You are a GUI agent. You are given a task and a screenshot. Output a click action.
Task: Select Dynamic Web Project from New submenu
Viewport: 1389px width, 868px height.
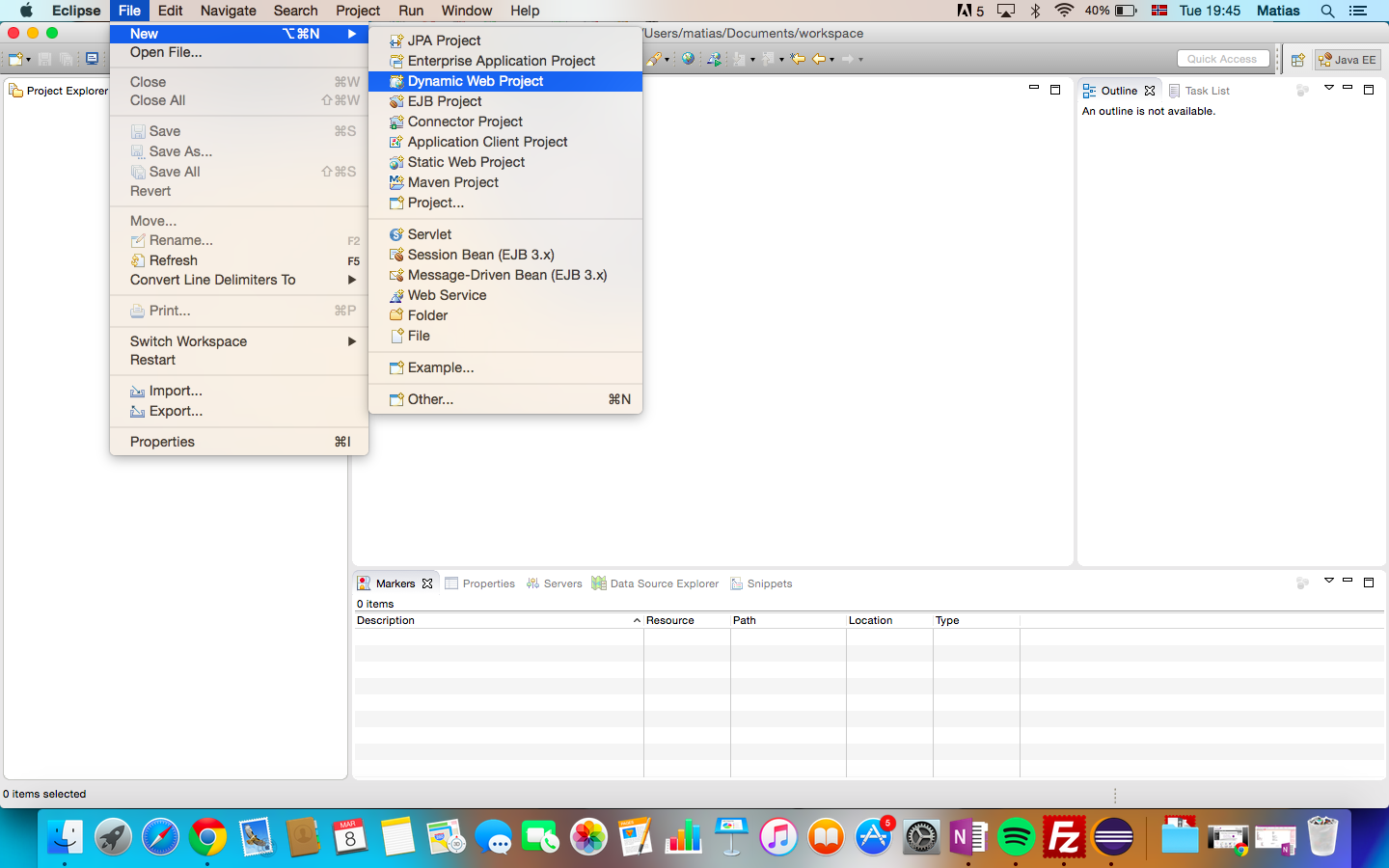(x=505, y=81)
